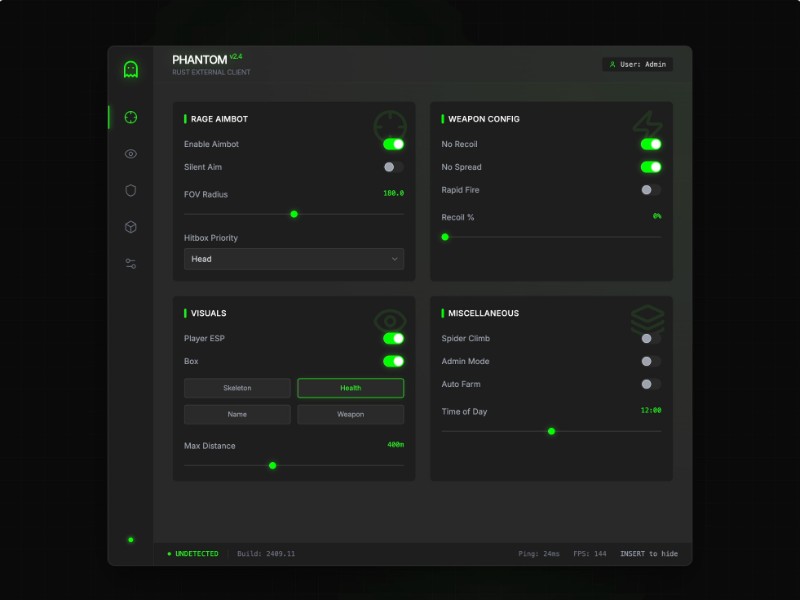Click the User: Admin button
800x600 pixels.
click(x=637, y=63)
